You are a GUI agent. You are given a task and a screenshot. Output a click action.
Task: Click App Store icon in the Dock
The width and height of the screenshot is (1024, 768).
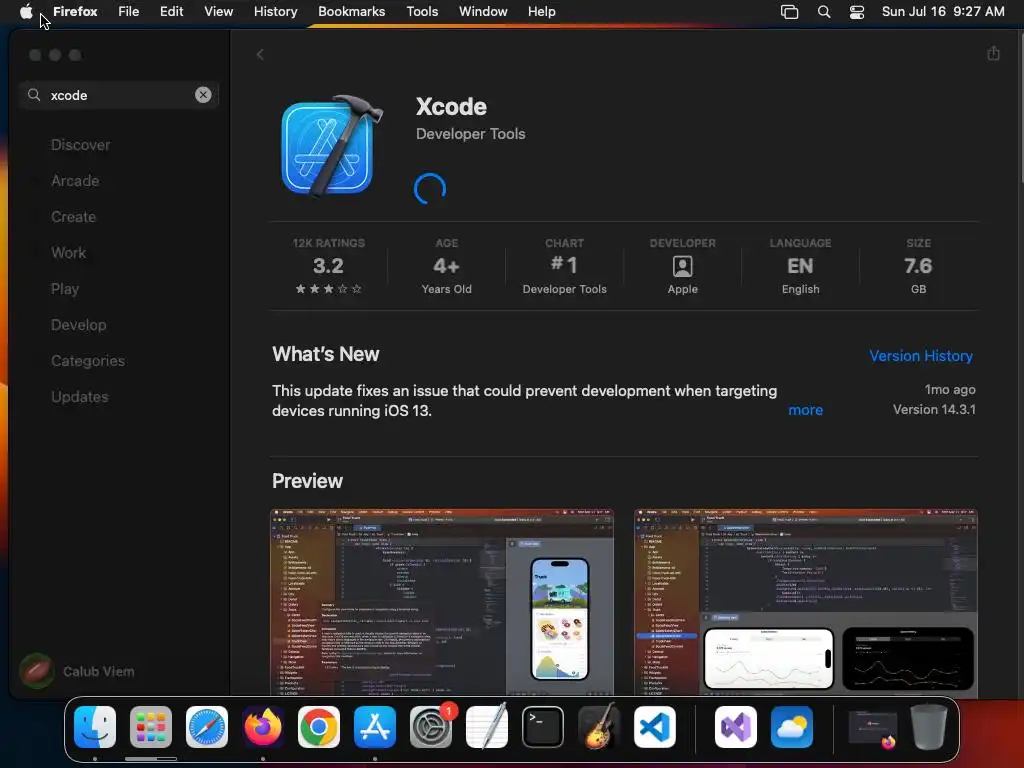[375, 727]
